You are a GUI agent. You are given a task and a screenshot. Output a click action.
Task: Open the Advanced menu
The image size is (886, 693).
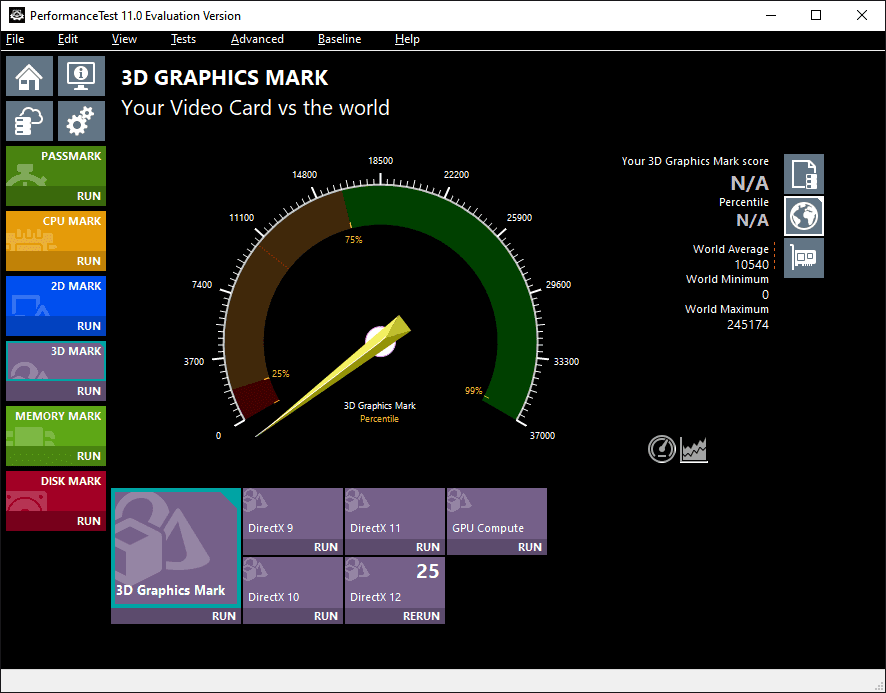tap(257, 39)
